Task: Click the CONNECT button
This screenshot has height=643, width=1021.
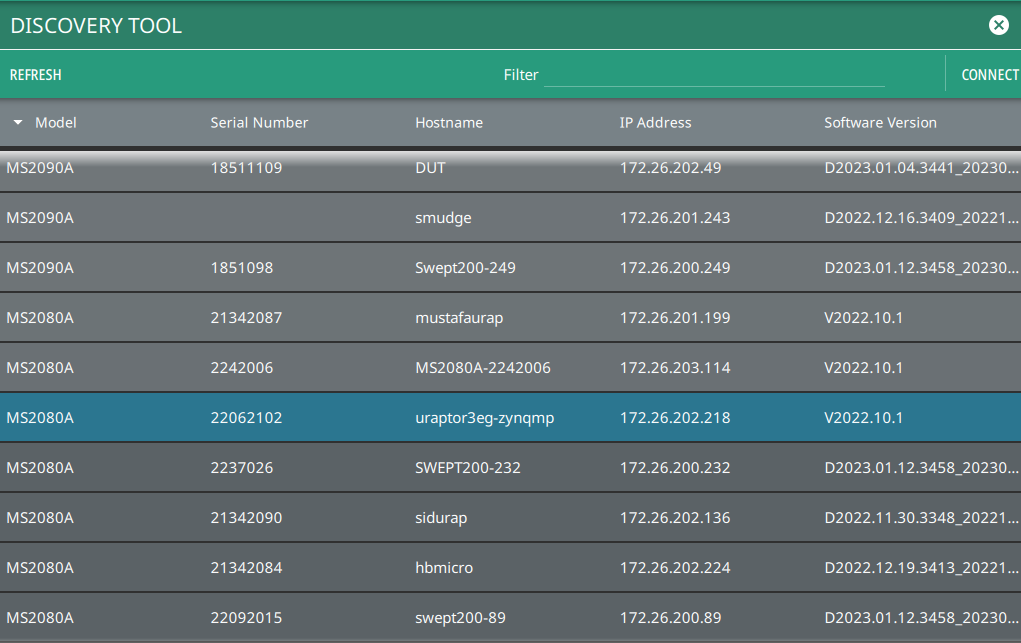Action: click(x=989, y=75)
